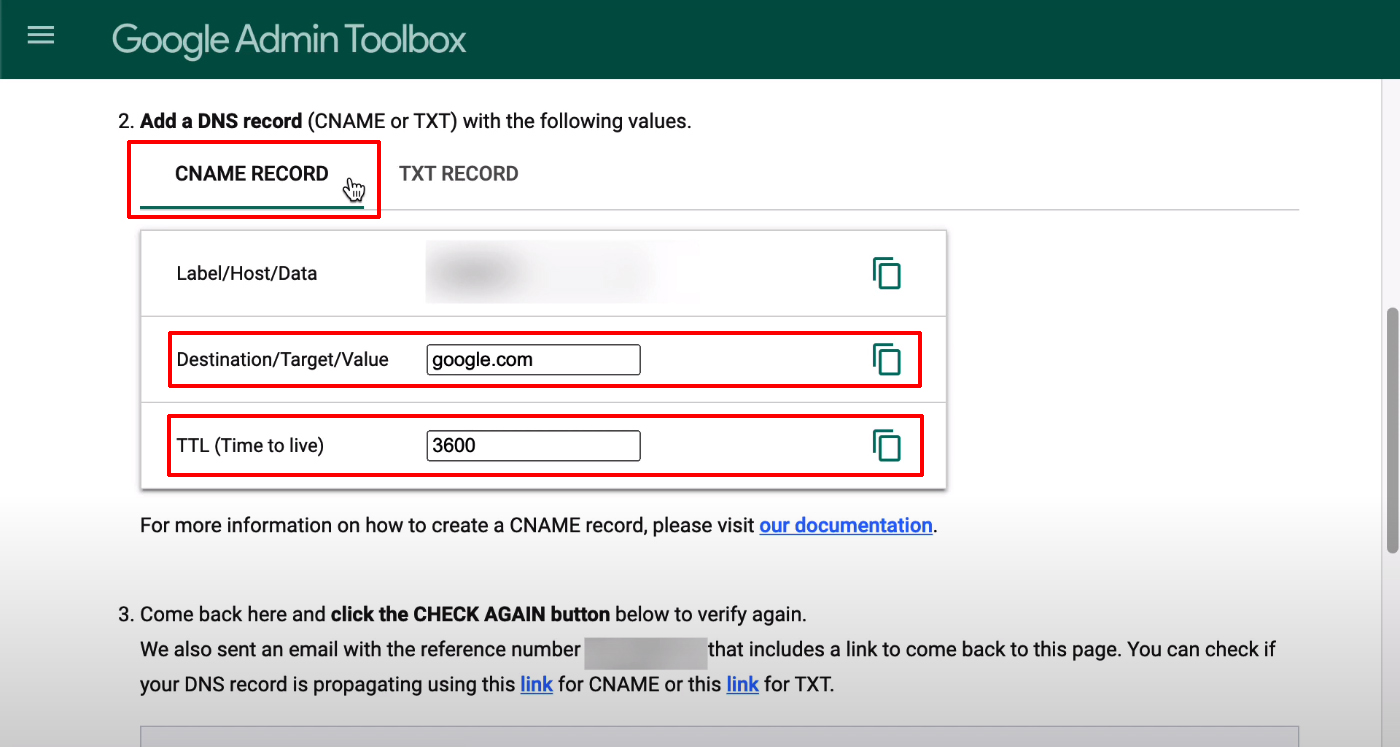Switch to the CNAME RECORD tab
The height and width of the screenshot is (747, 1400).
tap(251, 174)
